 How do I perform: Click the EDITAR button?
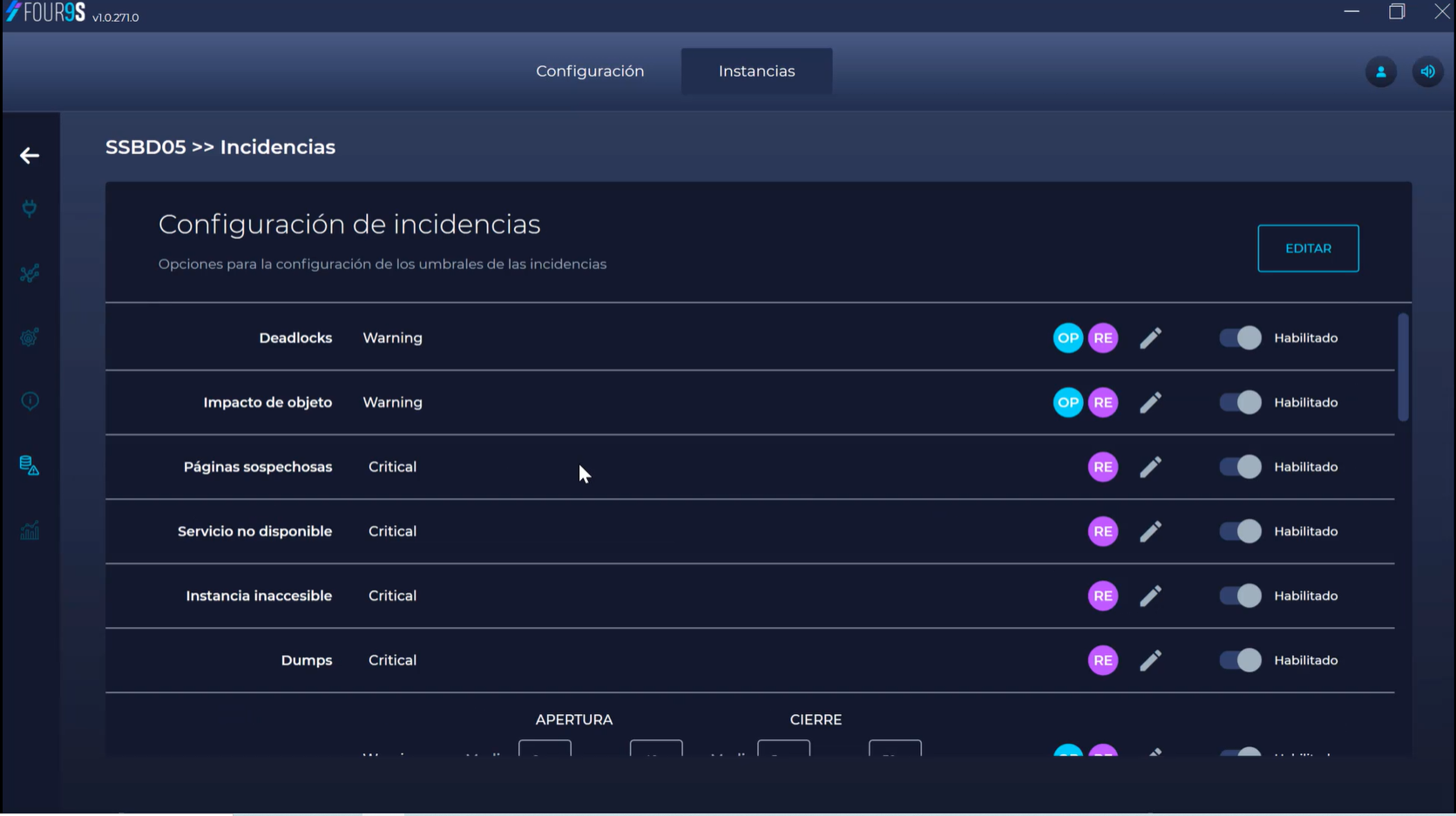pos(1308,248)
